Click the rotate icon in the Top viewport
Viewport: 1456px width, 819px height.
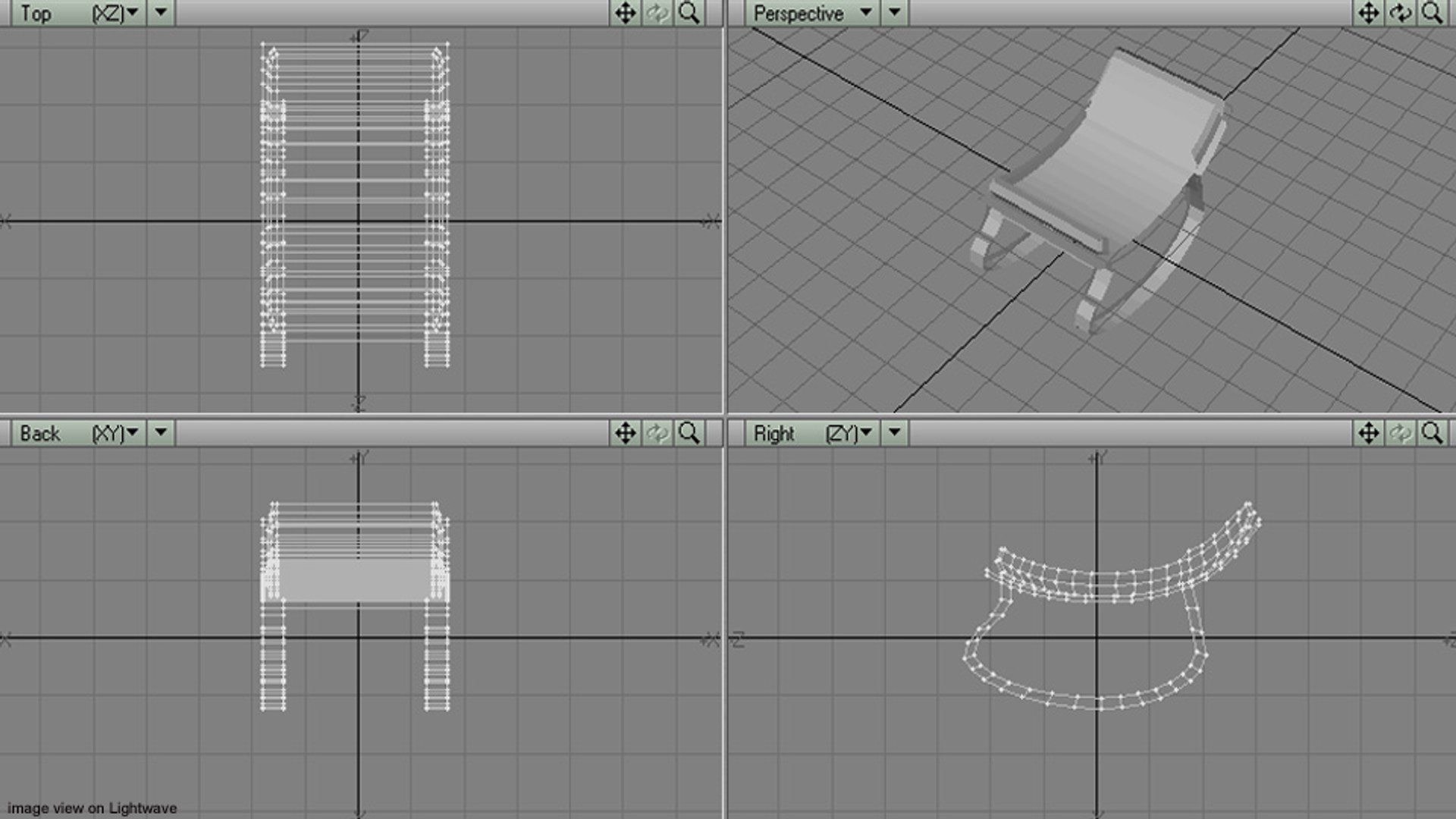(657, 13)
